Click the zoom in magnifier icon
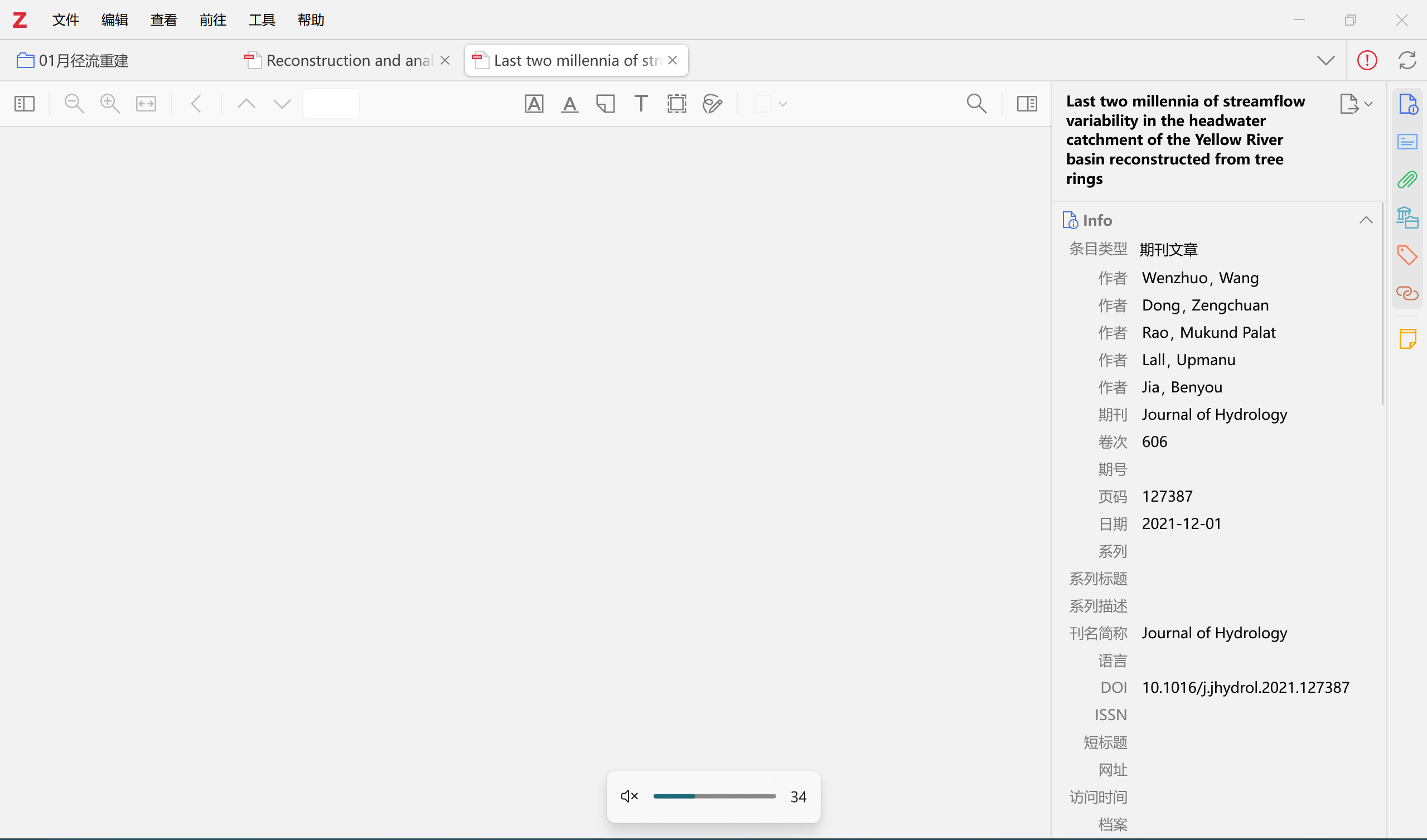The image size is (1427, 840). [x=110, y=104]
